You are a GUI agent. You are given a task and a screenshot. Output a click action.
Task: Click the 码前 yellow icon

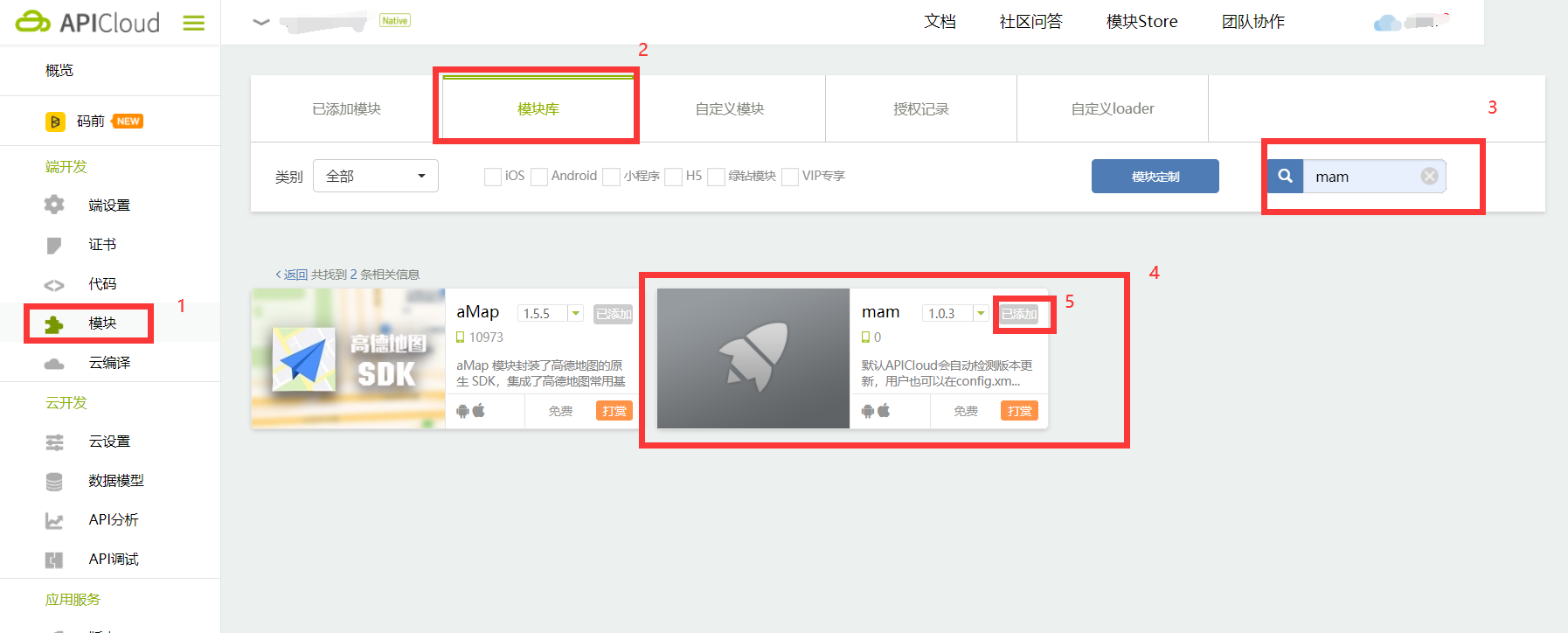click(x=55, y=122)
